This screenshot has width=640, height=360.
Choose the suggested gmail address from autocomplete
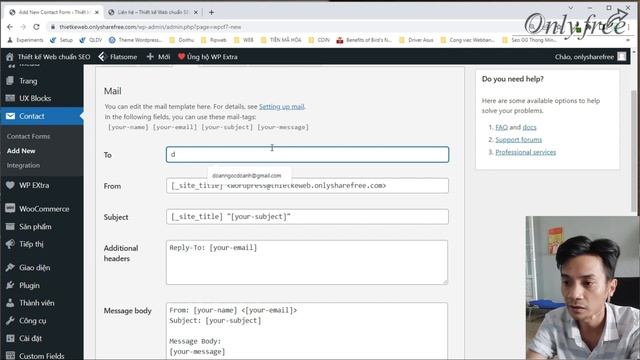(247, 176)
